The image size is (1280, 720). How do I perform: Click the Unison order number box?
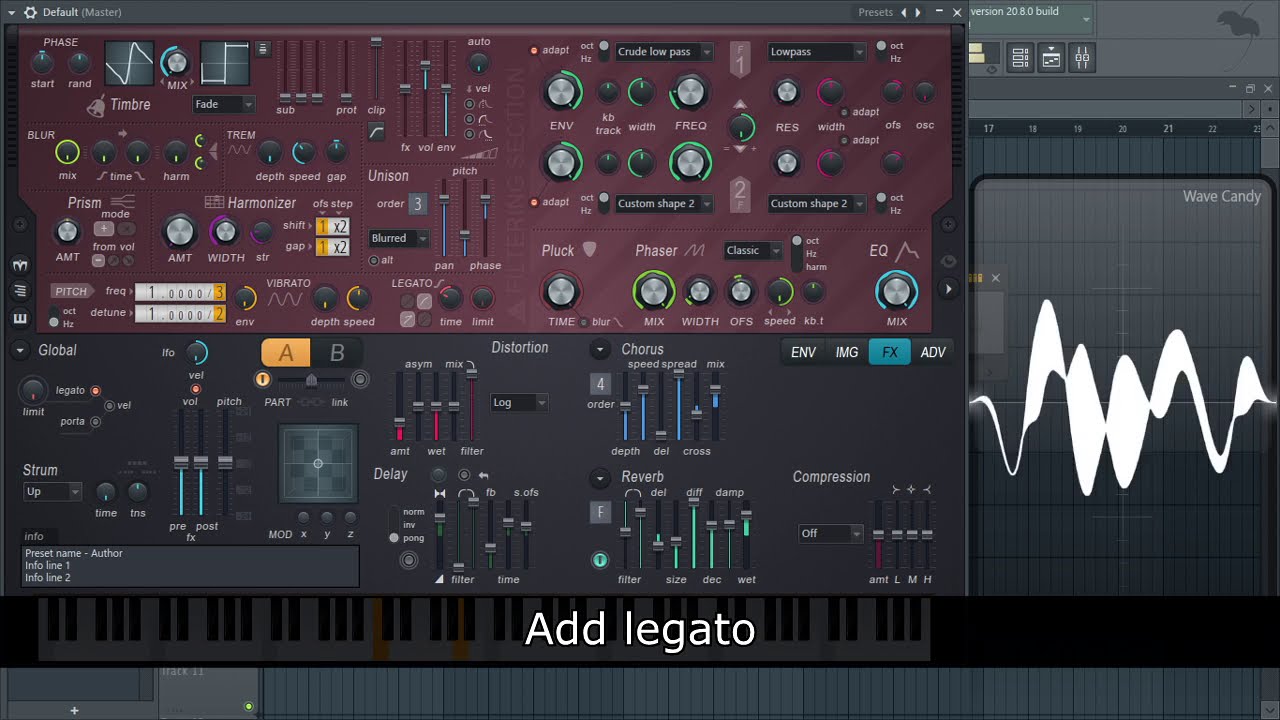point(418,204)
